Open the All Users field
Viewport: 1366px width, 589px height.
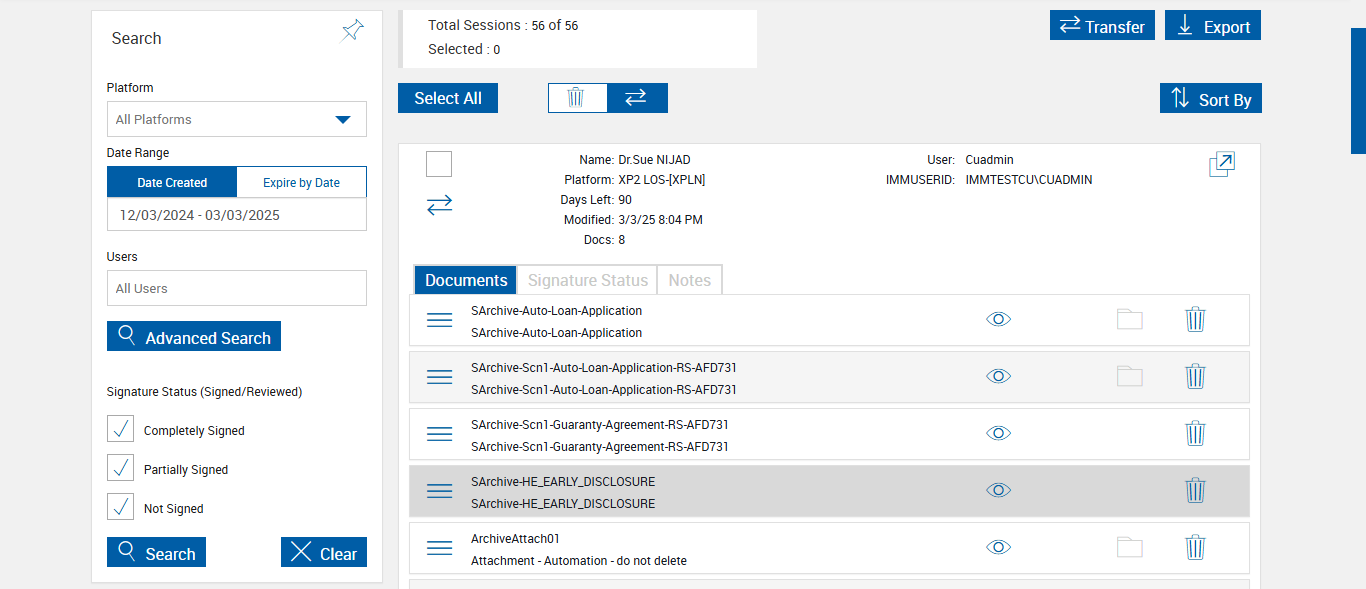(x=237, y=288)
